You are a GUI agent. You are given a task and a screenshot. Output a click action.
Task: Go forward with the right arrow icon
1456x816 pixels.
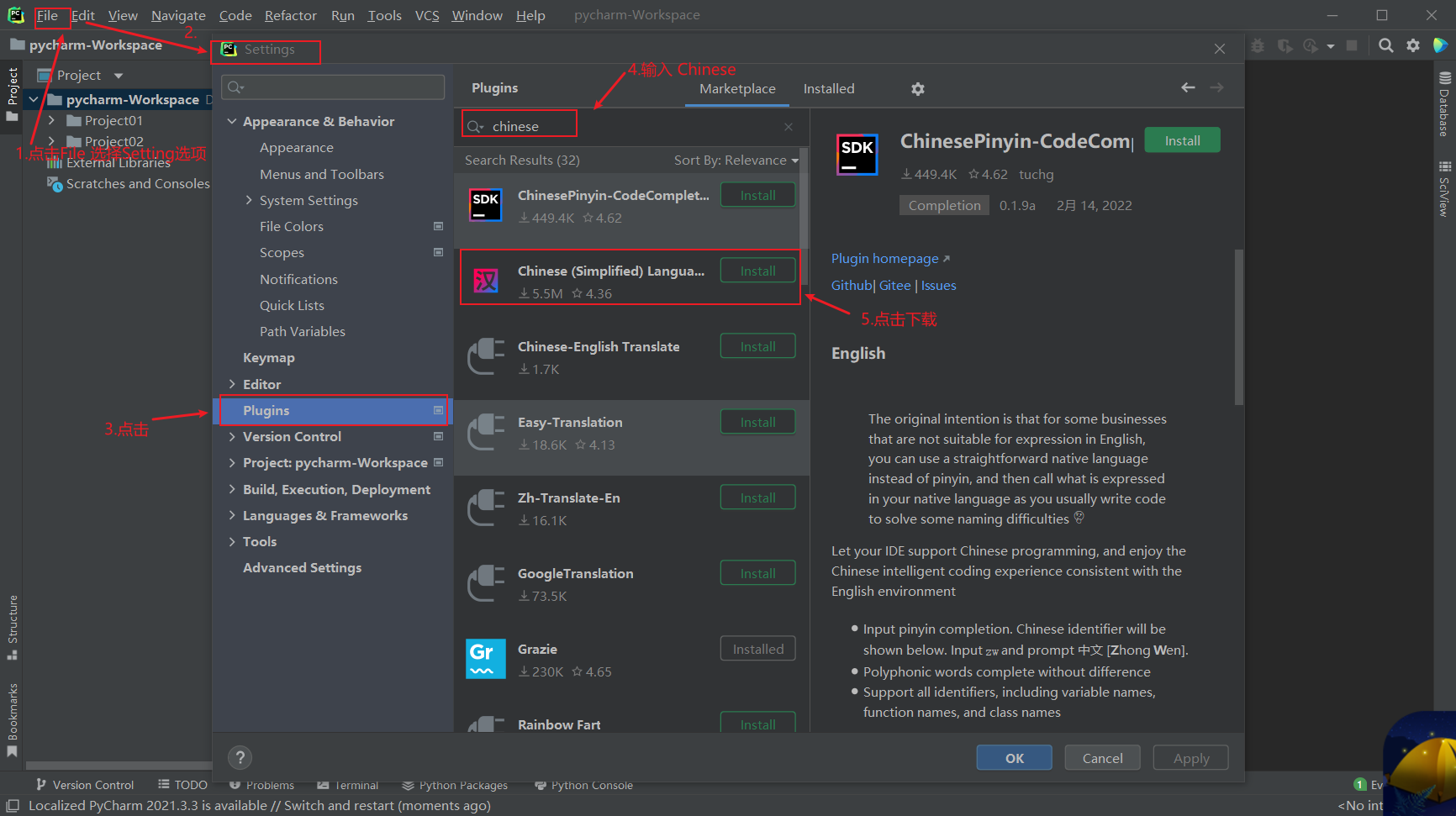(1216, 87)
